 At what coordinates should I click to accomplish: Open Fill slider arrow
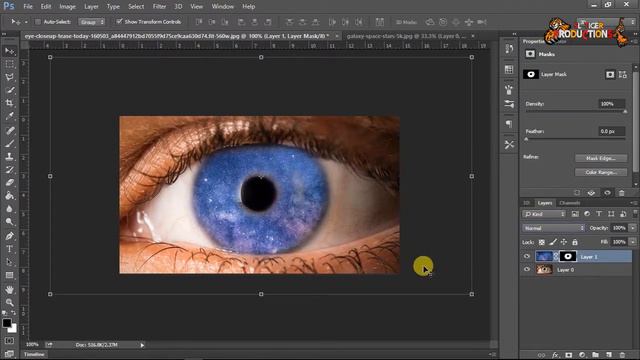point(633,242)
